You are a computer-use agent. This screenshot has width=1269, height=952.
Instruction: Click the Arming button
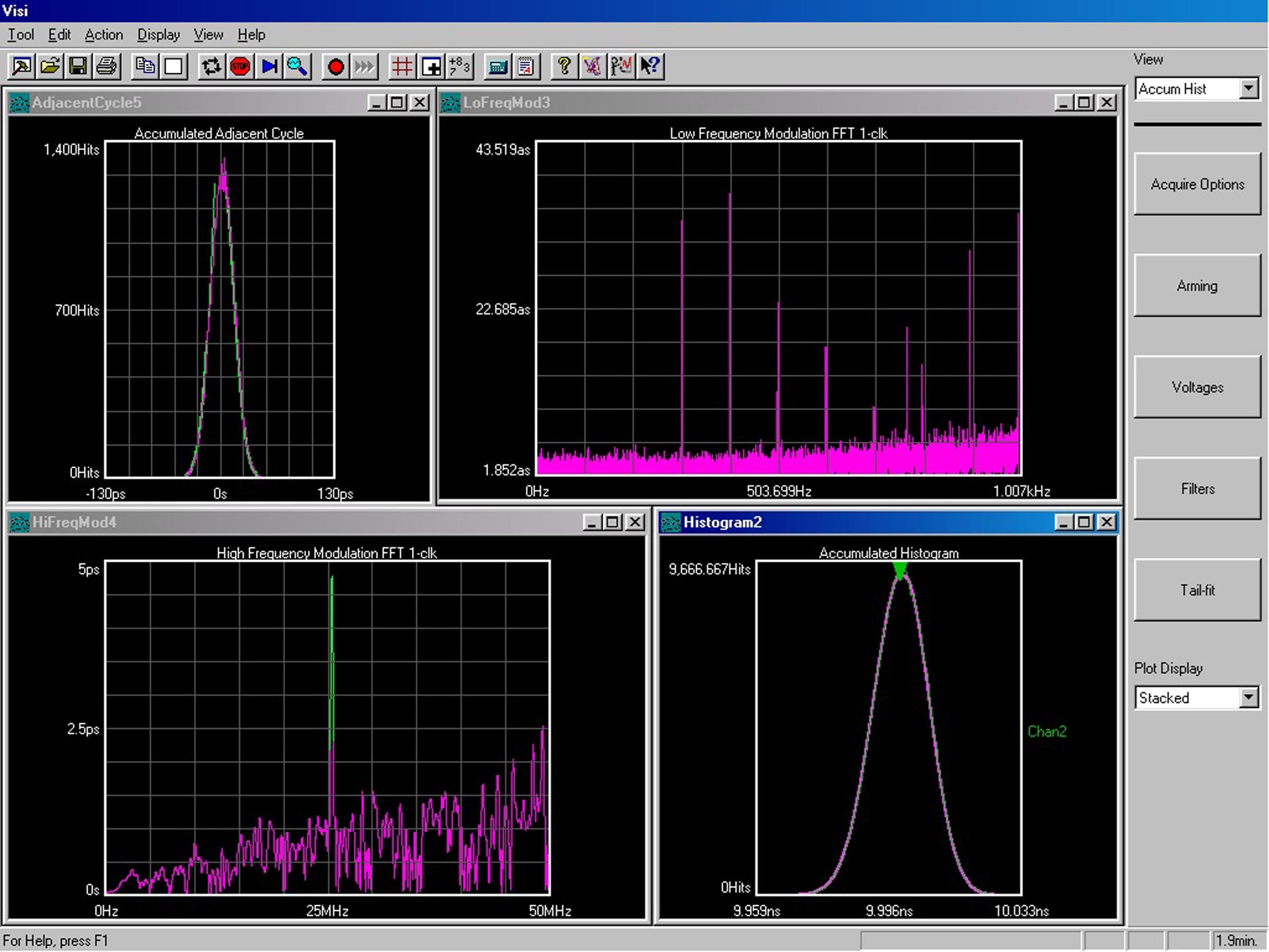(1197, 286)
